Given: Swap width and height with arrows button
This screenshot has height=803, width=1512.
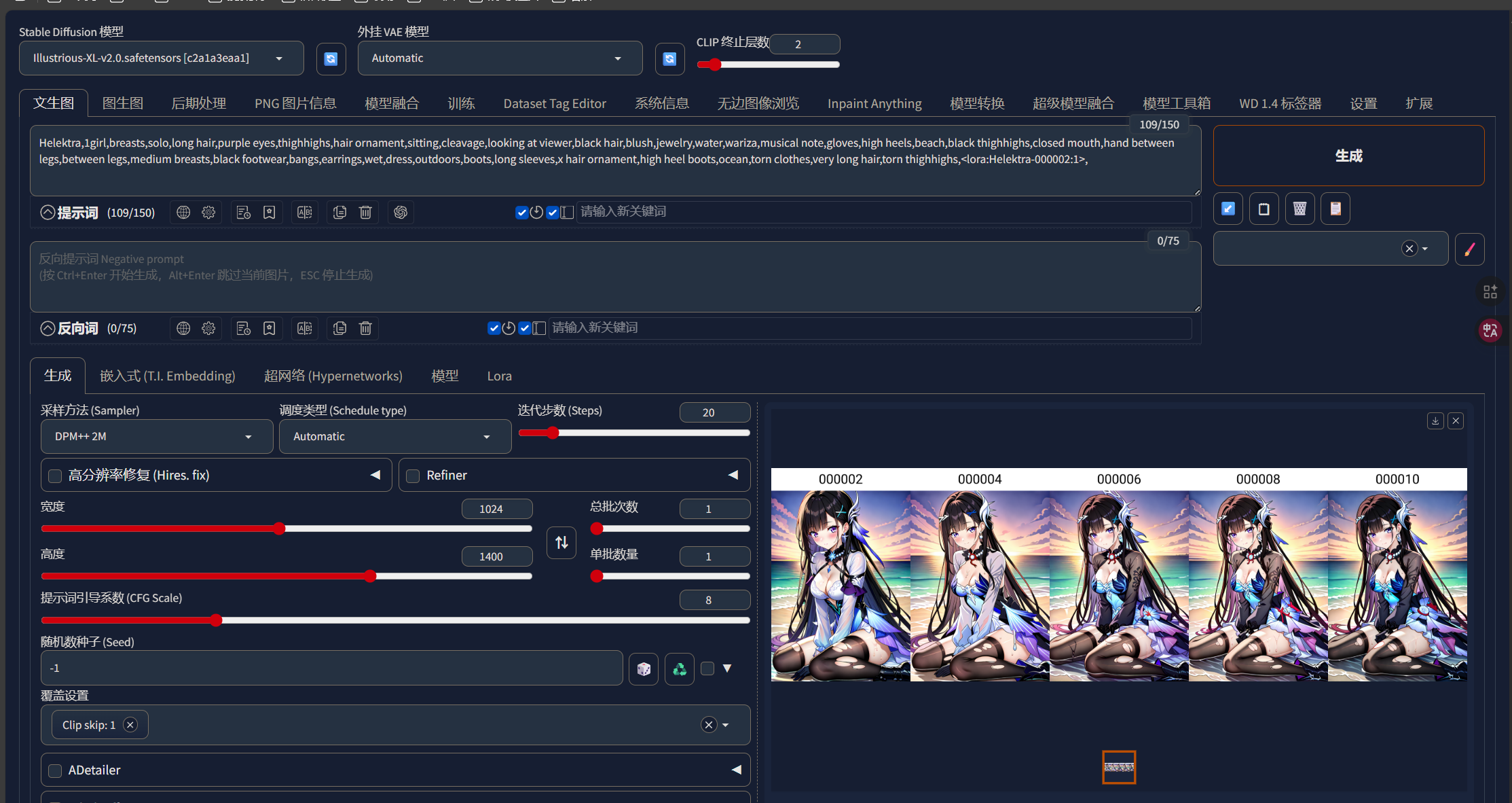Looking at the screenshot, I should click(561, 543).
